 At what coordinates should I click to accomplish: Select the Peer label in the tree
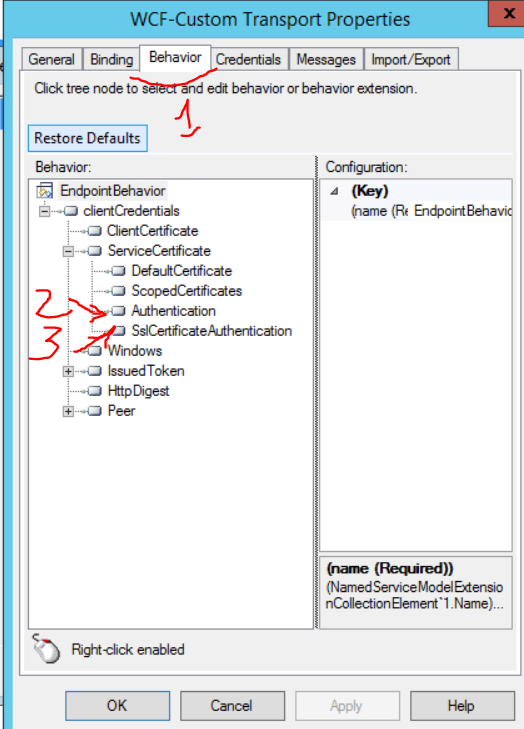click(x=121, y=411)
